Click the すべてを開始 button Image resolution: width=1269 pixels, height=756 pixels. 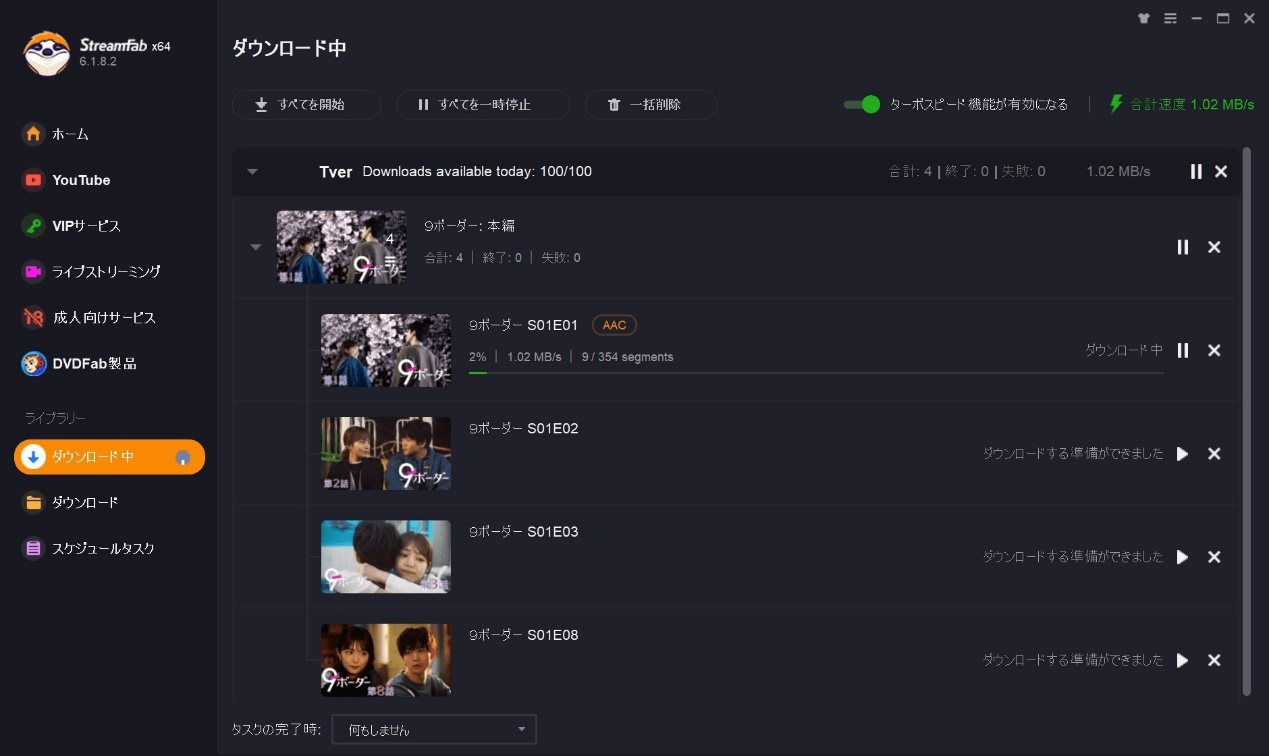[306, 104]
